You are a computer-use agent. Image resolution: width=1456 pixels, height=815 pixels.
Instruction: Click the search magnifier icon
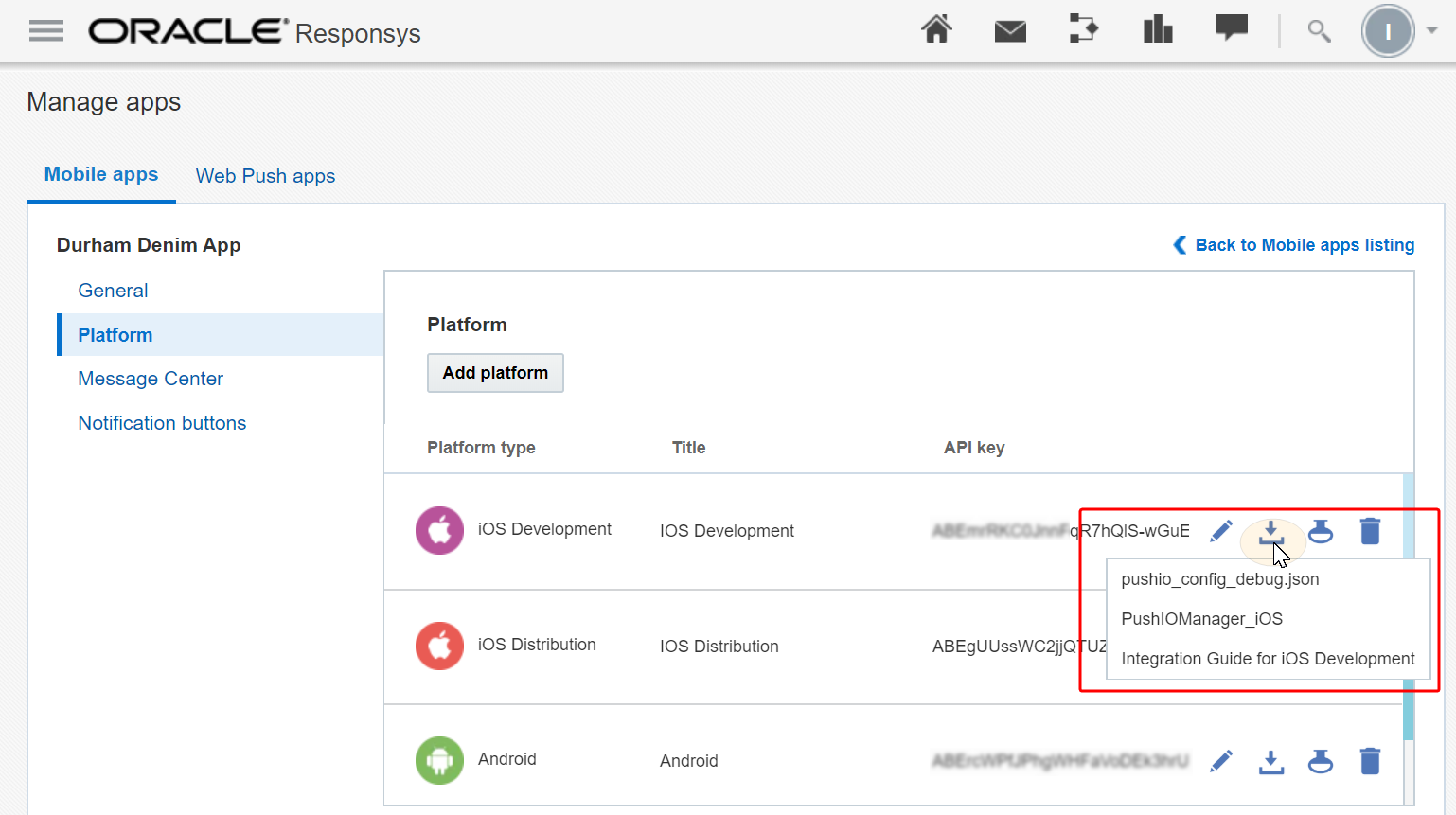pyautogui.click(x=1319, y=31)
